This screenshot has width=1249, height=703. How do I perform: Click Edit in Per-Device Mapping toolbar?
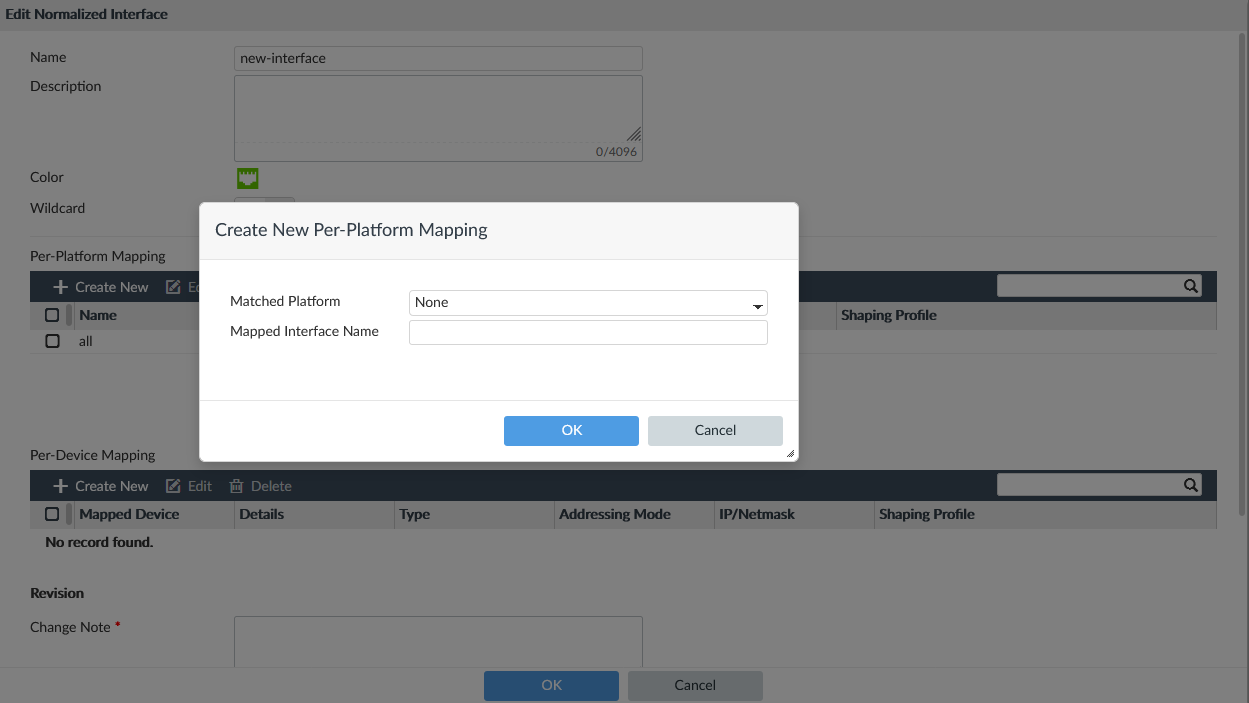tap(189, 486)
